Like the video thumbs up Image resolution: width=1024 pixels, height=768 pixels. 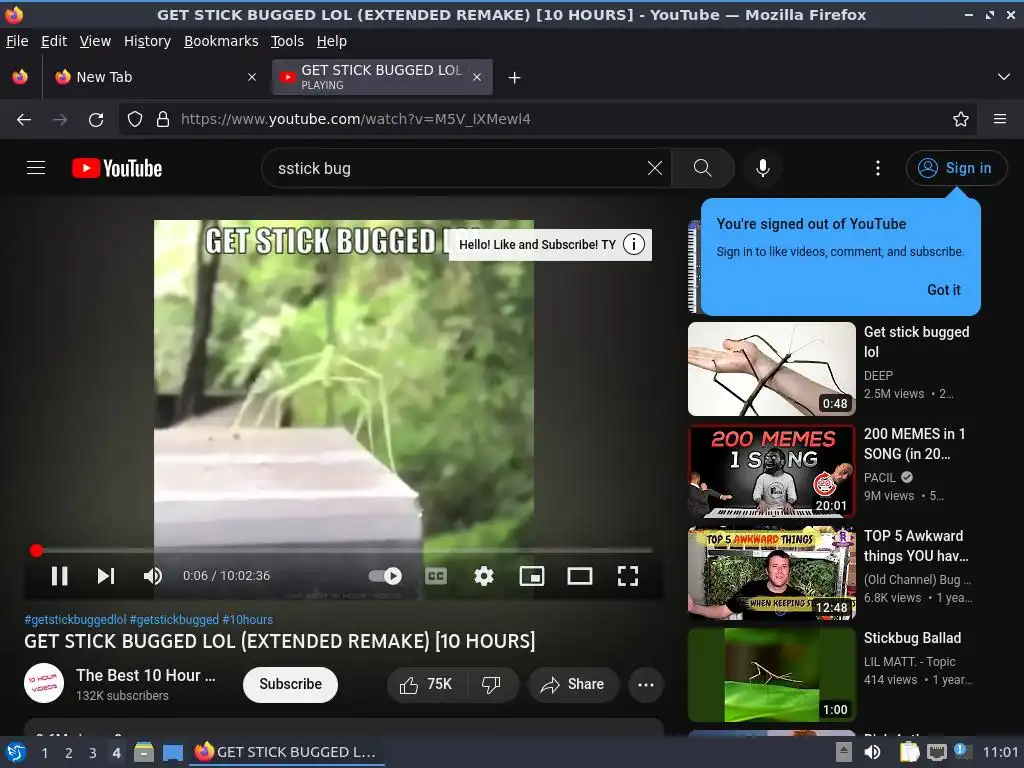(426, 684)
